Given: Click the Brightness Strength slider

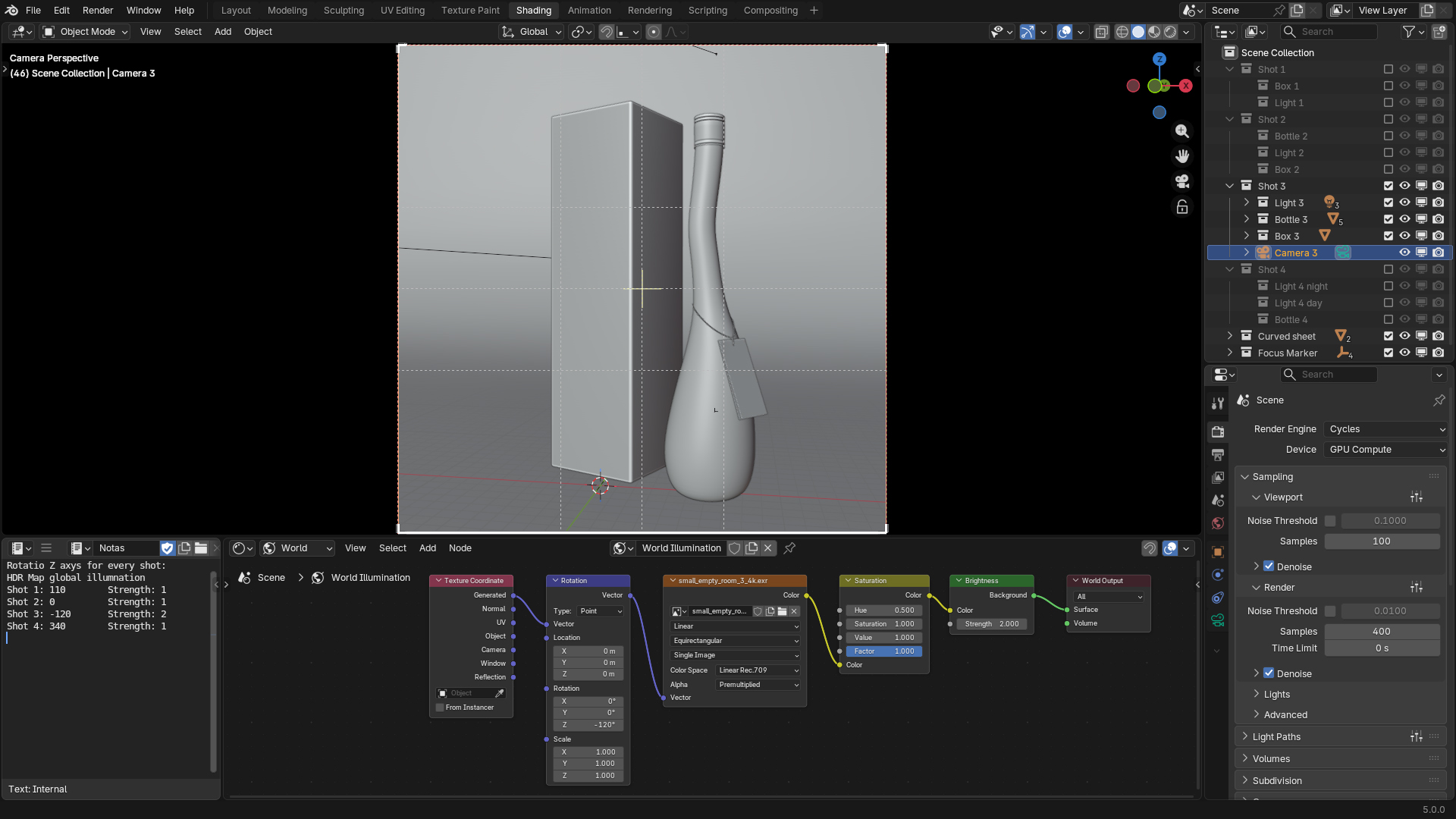Looking at the screenshot, I should [991, 624].
